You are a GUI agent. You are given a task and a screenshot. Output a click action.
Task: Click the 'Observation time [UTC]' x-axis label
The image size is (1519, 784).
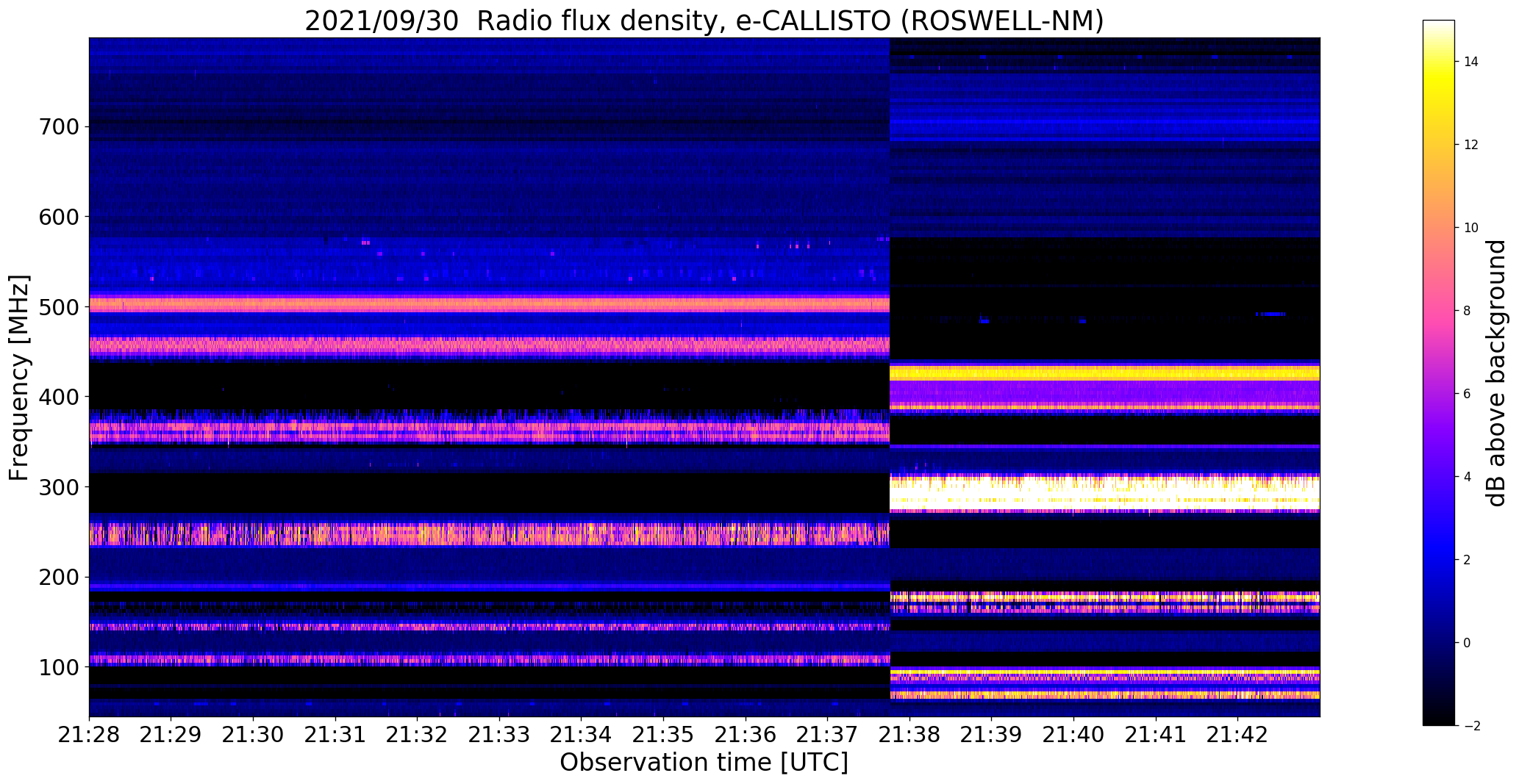pos(704,762)
